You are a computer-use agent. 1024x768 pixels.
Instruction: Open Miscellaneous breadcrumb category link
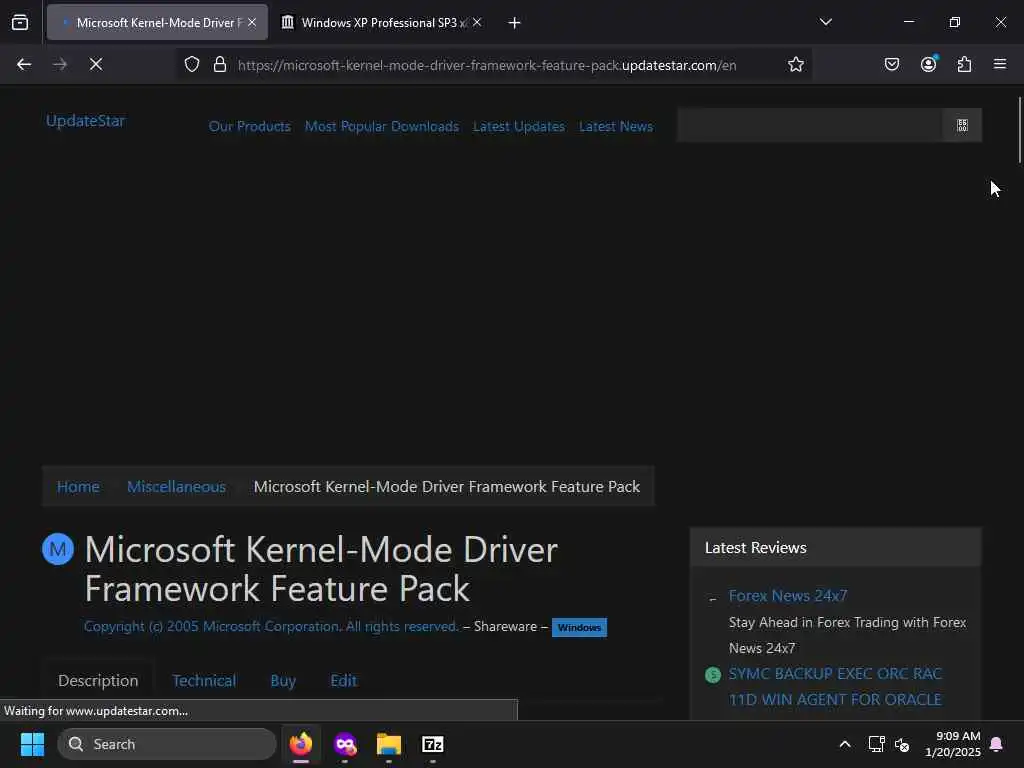pyautogui.click(x=176, y=487)
